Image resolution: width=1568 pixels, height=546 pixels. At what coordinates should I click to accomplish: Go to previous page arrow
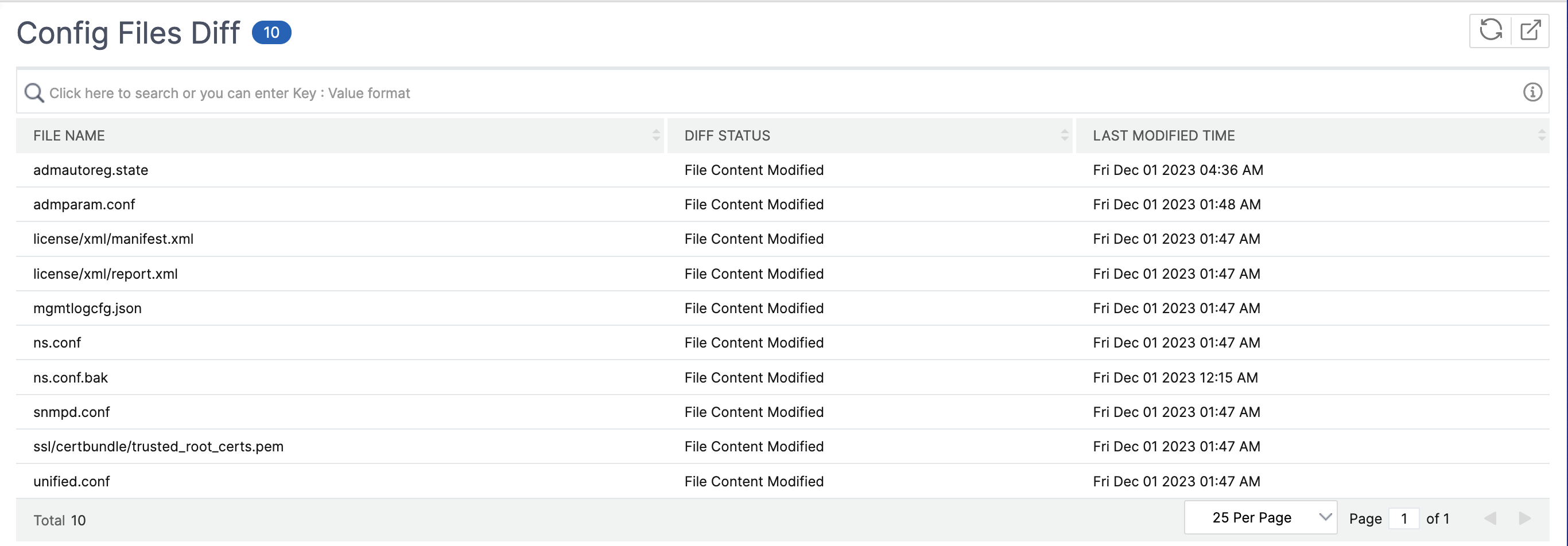point(1489,518)
